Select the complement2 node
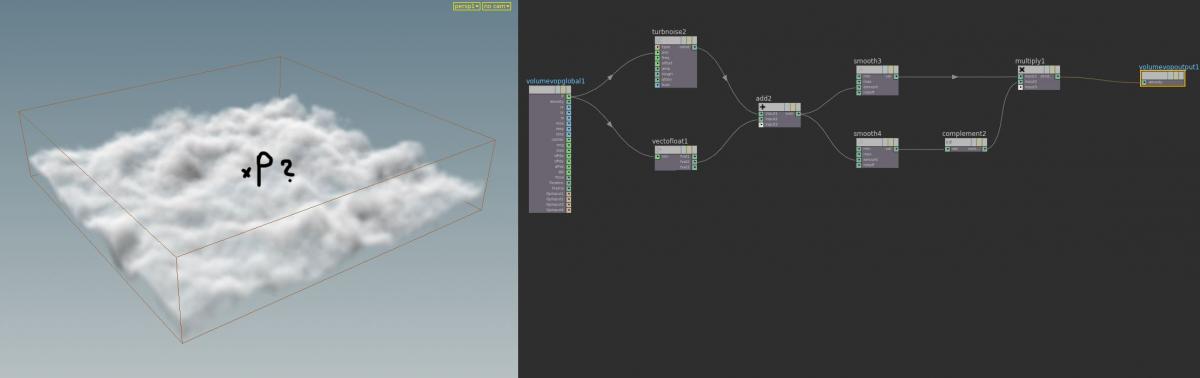Screen dimensions: 1200x378 pos(965,145)
